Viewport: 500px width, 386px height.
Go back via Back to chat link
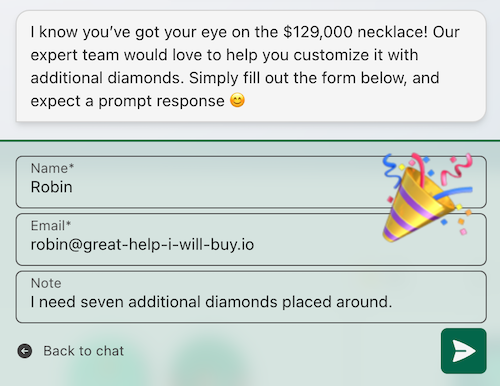(83, 351)
